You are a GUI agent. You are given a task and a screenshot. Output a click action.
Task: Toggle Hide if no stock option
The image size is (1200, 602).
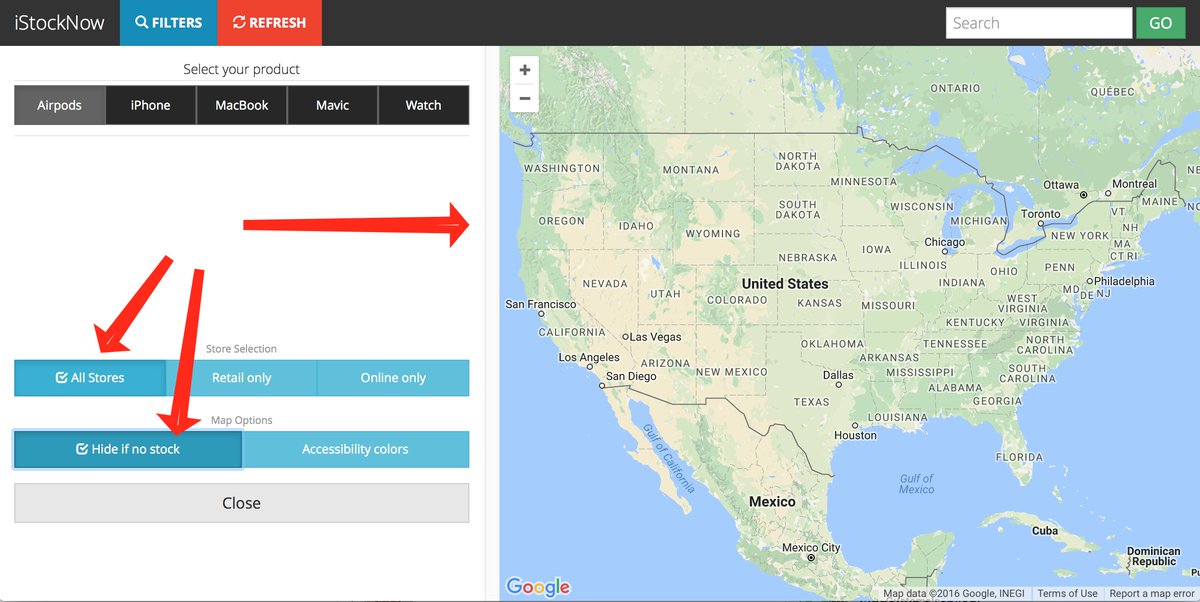(128, 449)
